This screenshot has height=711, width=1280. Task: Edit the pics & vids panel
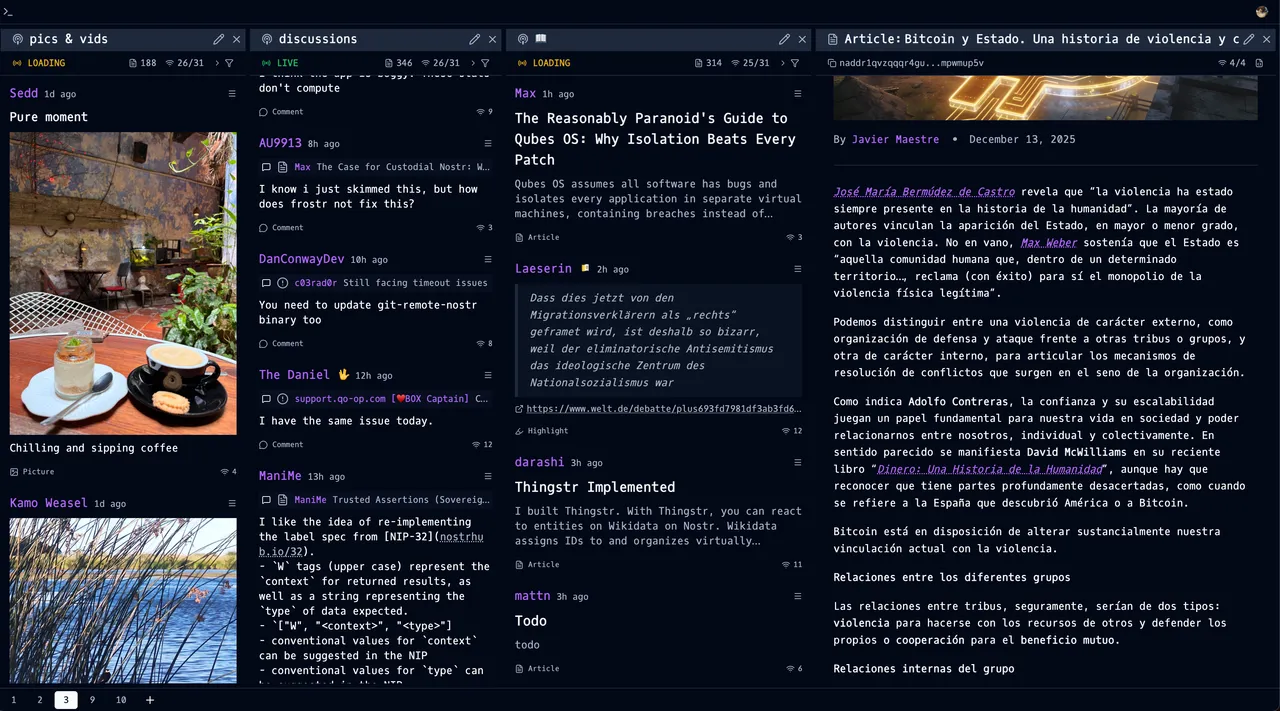(x=218, y=39)
